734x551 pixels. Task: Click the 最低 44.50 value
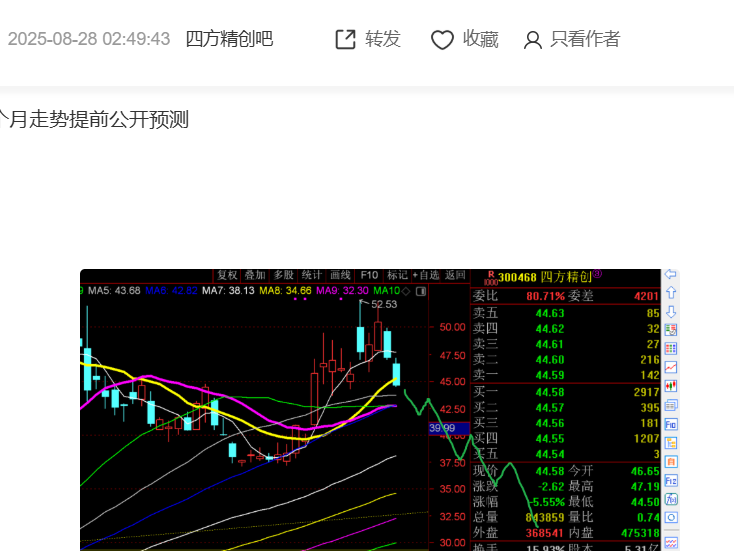[645, 502]
